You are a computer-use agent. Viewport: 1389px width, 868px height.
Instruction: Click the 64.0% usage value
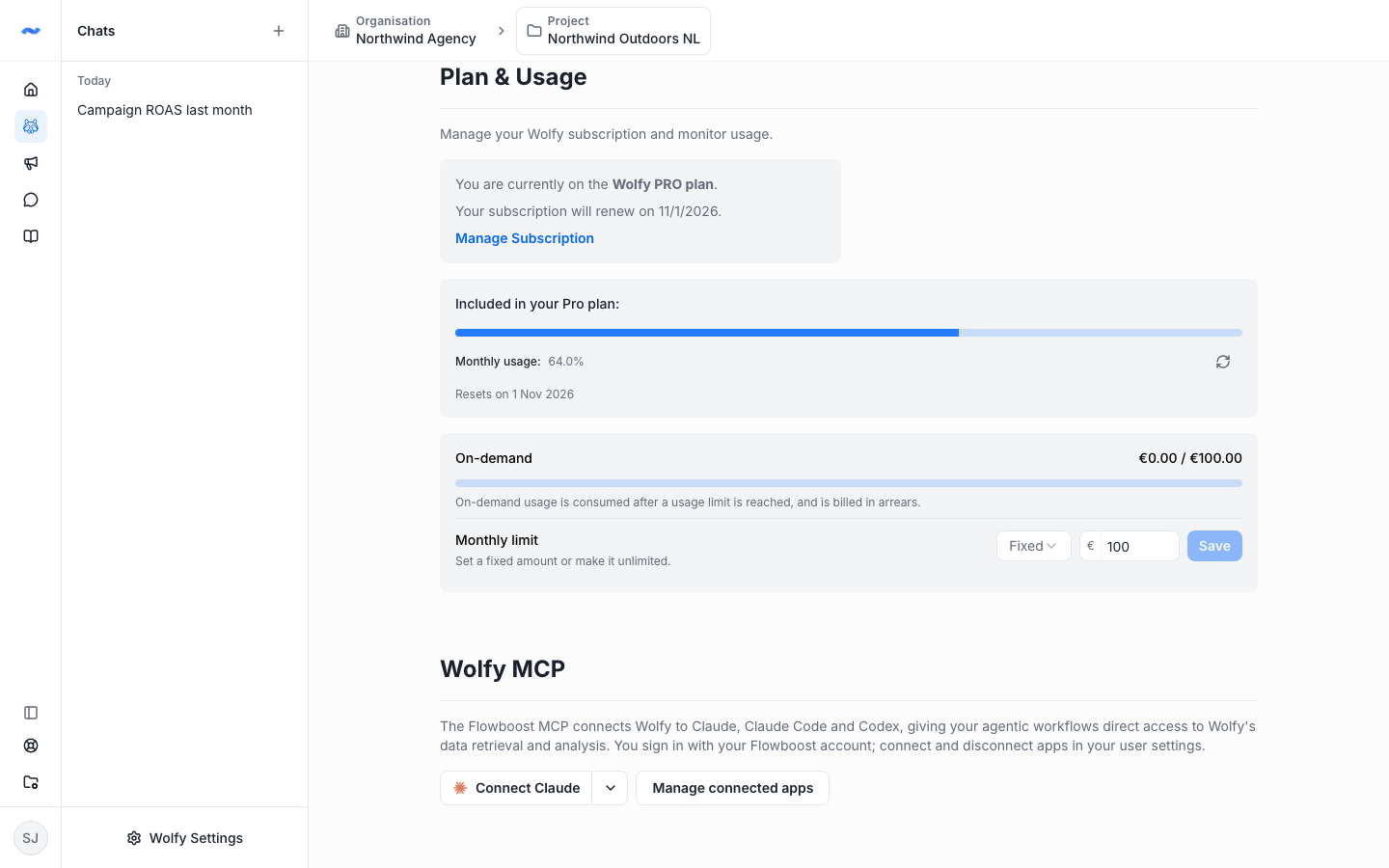pyautogui.click(x=566, y=362)
